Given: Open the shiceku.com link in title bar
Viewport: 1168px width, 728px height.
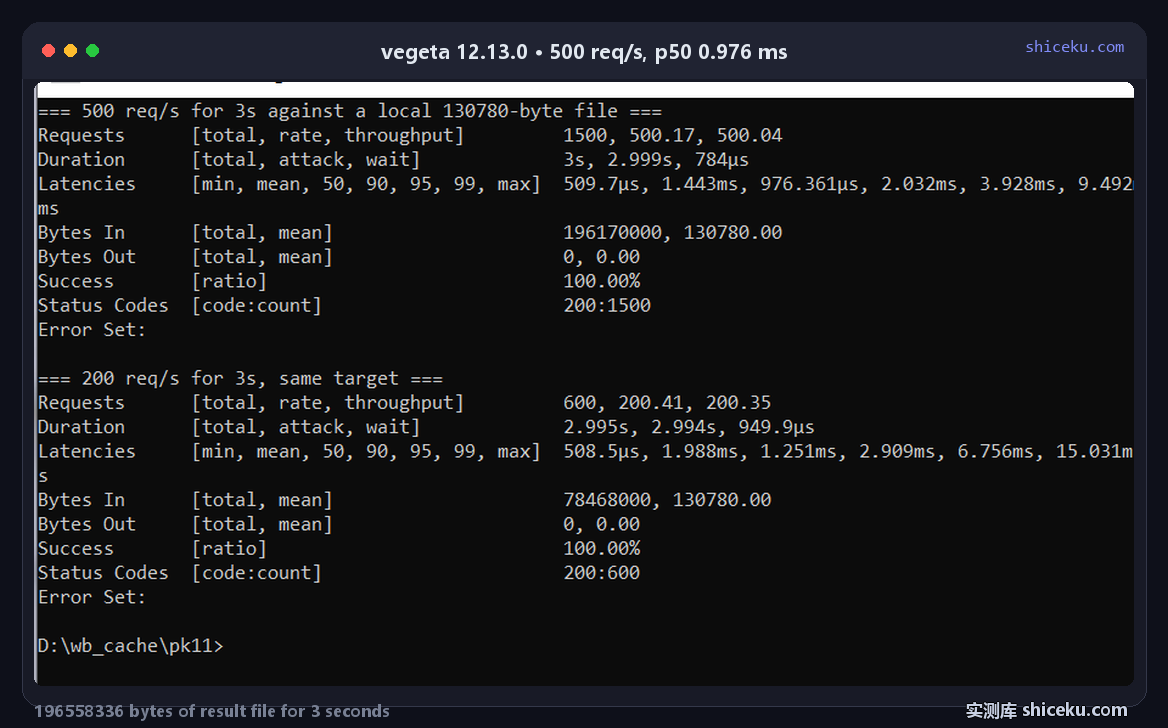Looking at the screenshot, I should (x=1074, y=47).
